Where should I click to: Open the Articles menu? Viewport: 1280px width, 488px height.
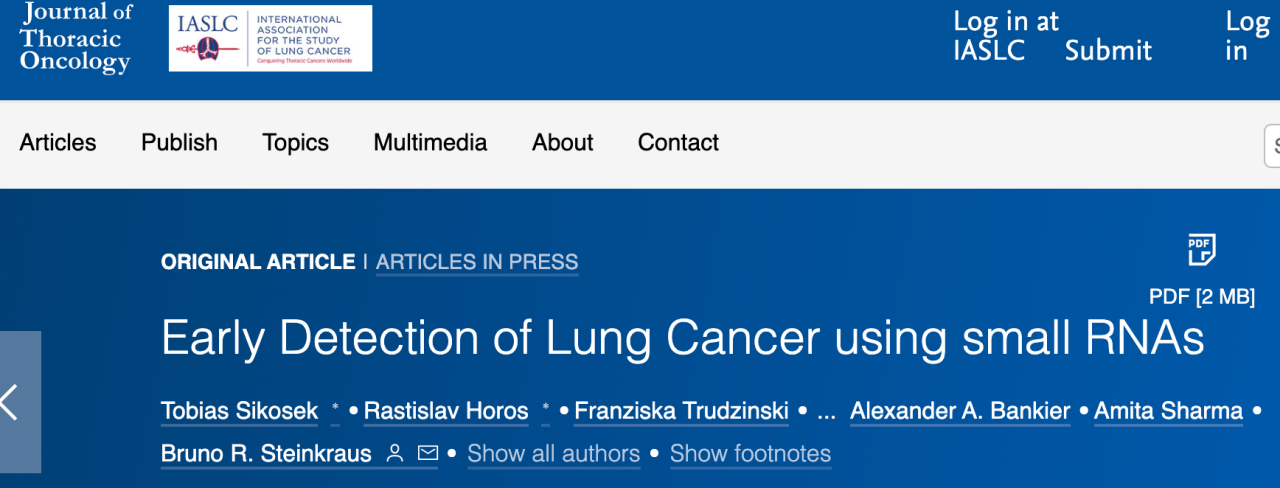point(58,143)
